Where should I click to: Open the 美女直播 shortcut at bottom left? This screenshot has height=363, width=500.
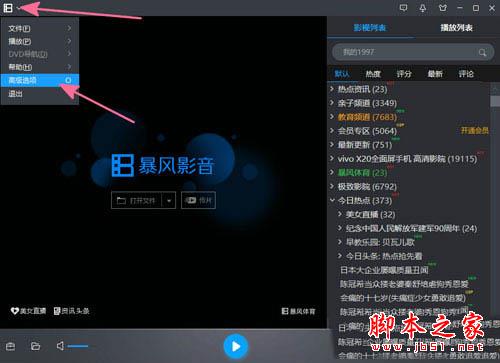pyautogui.click(x=28, y=311)
